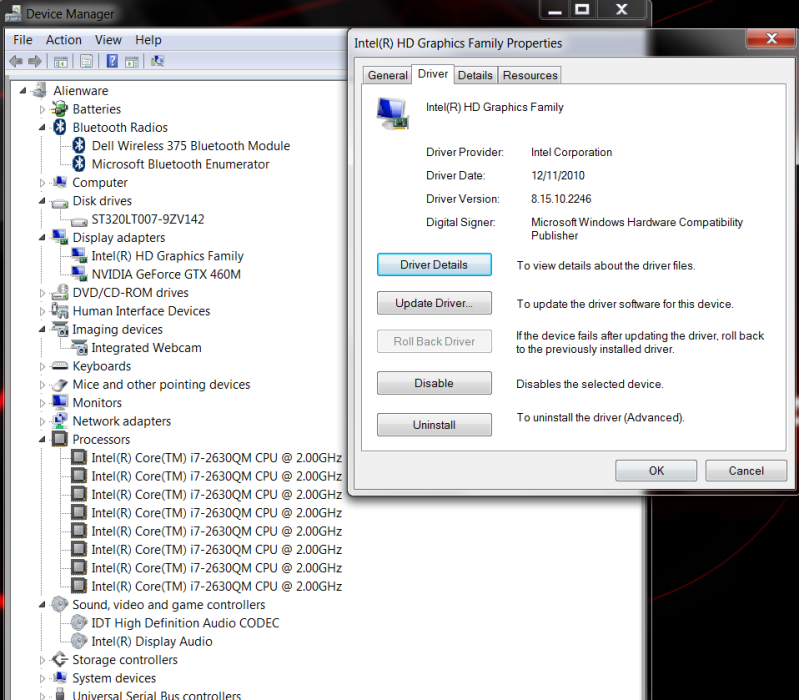Expand the Computer category
The width and height of the screenshot is (799, 700).
[x=42, y=182]
